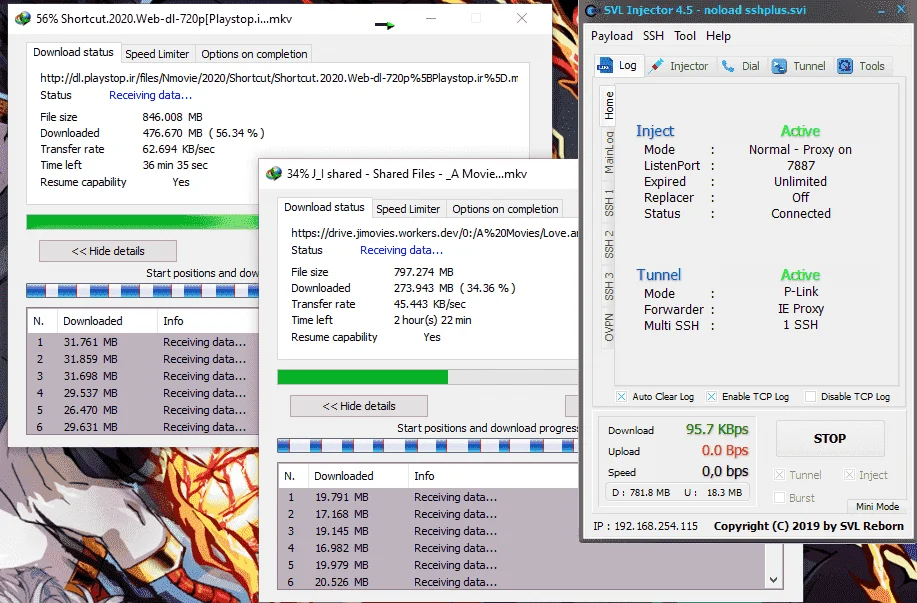Click Hide details in J_I shared download window
Viewport: 917px width, 603px height.
click(358, 406)
